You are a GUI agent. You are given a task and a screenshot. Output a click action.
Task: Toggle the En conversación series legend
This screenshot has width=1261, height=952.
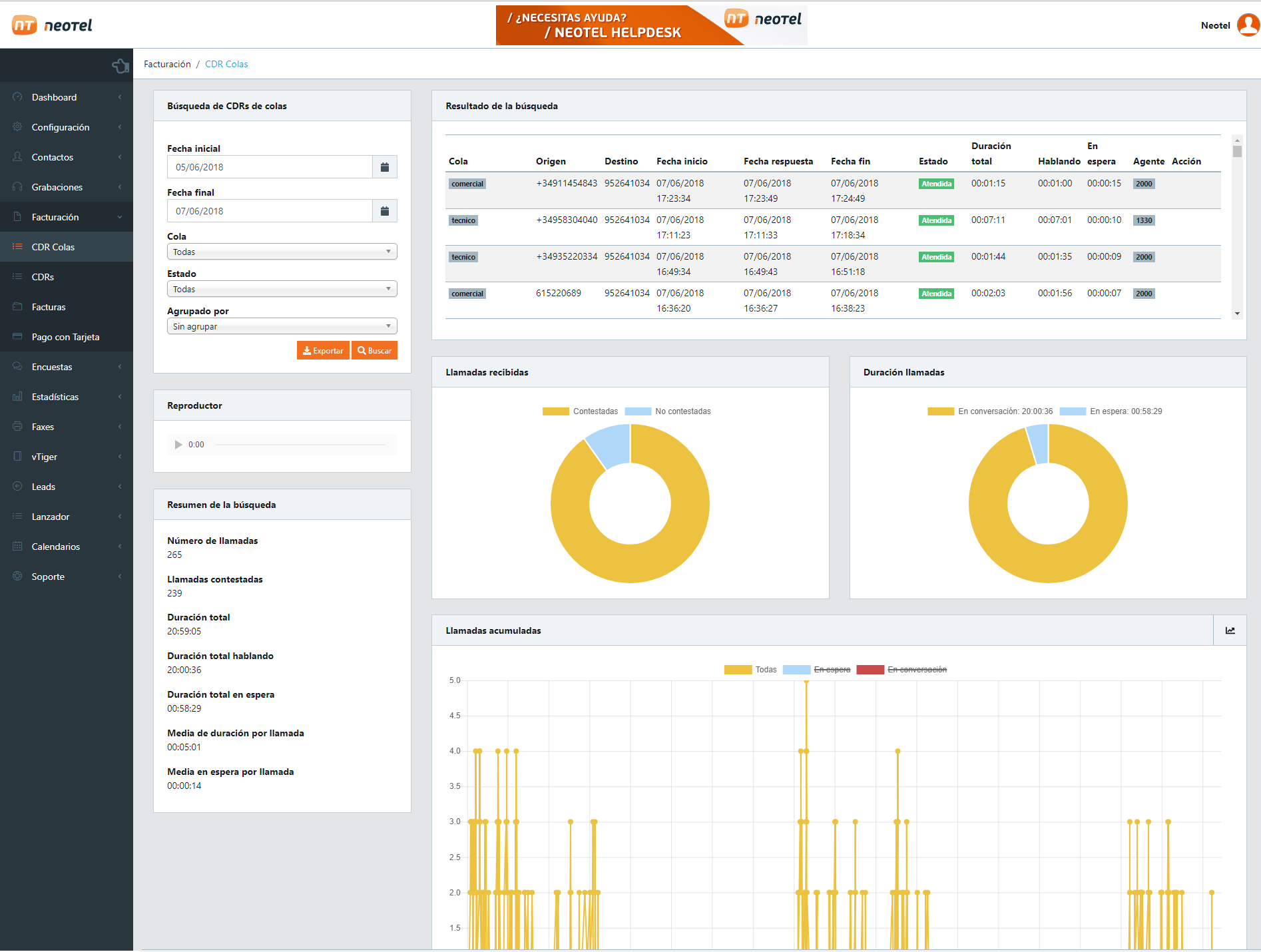tap(901, 670)
